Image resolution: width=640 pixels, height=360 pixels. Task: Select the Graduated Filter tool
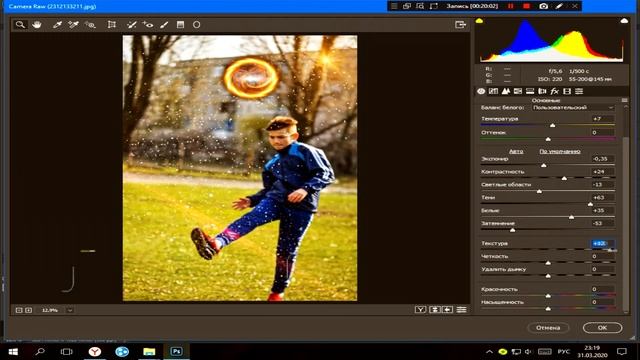180,24
